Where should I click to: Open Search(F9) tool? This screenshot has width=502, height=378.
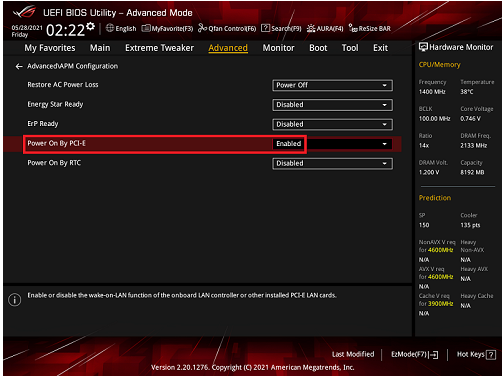click(281, 29)
